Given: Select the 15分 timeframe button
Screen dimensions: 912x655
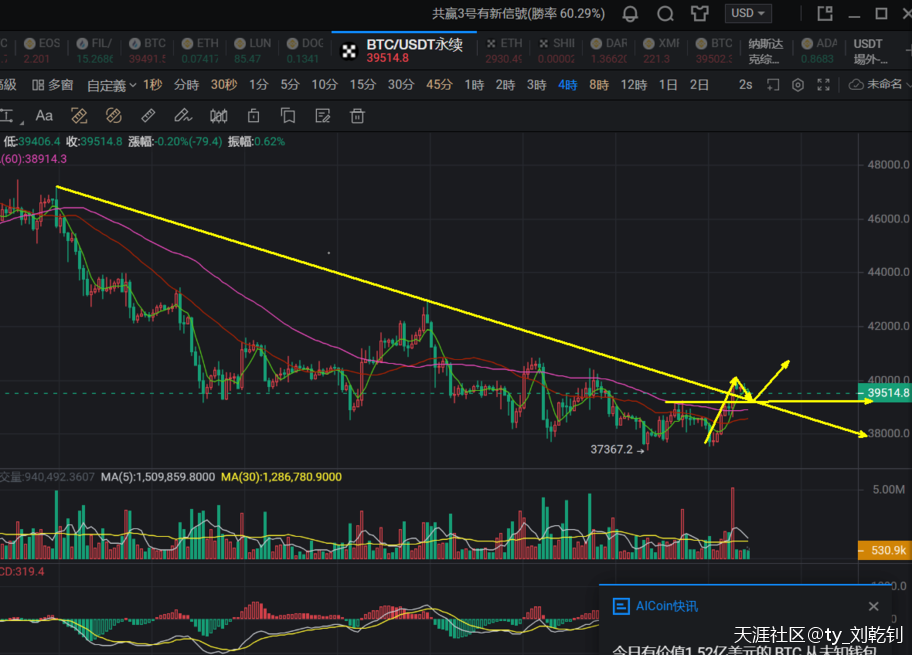Looking at the screenshot, I should point(362,85).
